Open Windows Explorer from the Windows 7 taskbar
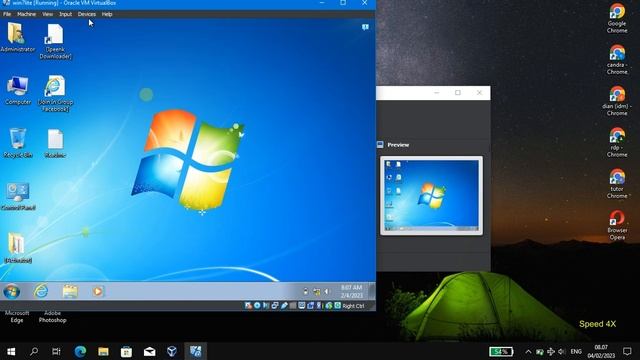640x360 pixels. [70, 291]
